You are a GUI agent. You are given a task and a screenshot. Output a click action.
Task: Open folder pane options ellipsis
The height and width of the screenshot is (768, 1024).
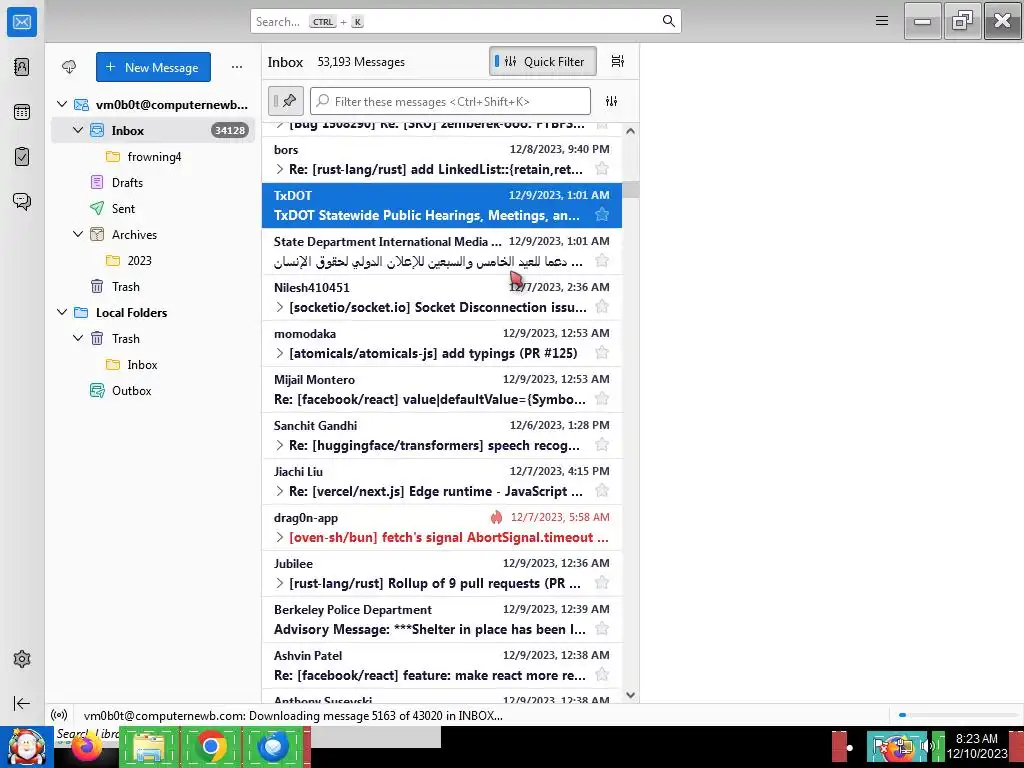click(237, 67)
